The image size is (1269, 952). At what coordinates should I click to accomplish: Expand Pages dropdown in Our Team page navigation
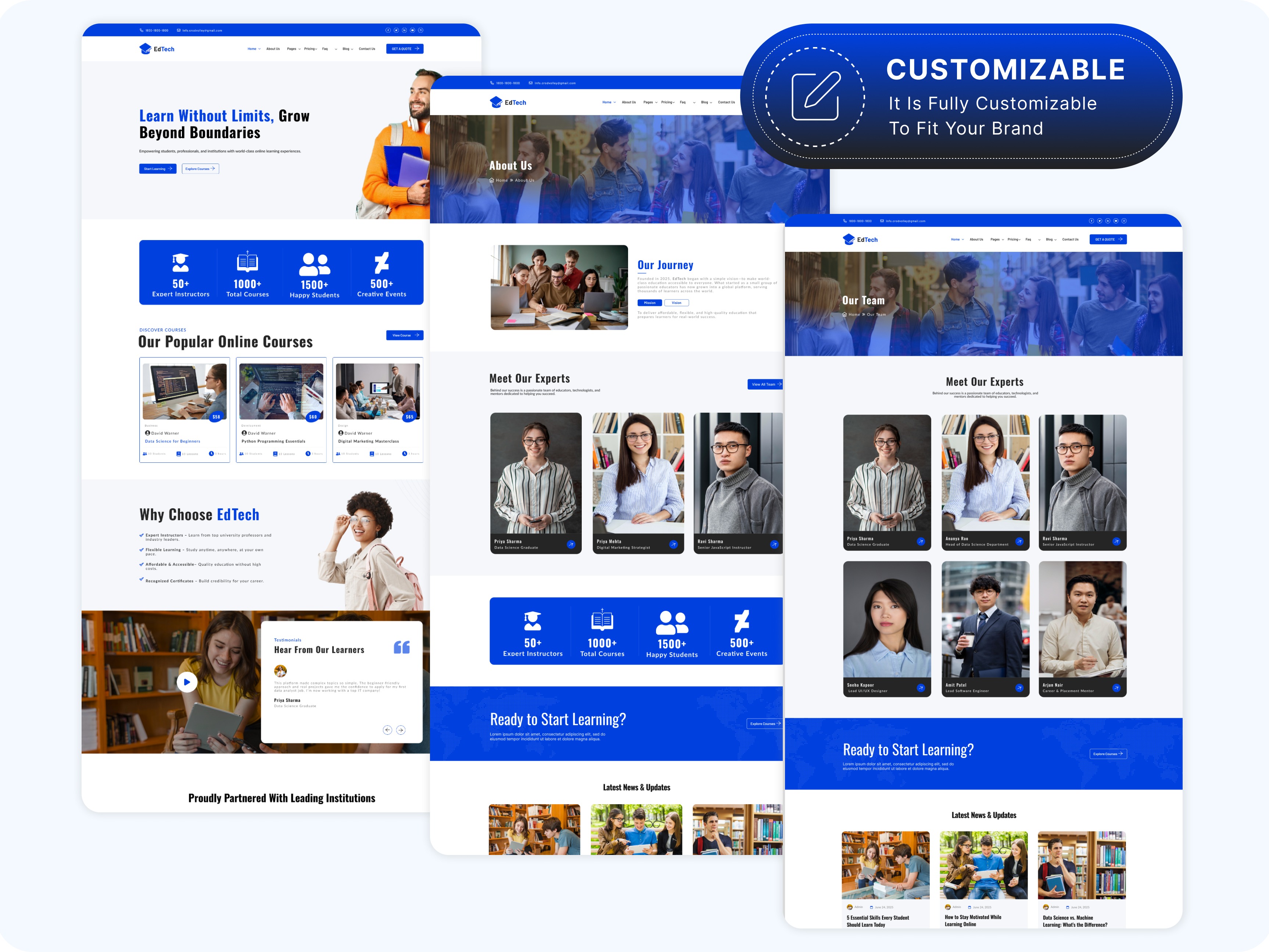pyautogui.click(x=997, y=239)
